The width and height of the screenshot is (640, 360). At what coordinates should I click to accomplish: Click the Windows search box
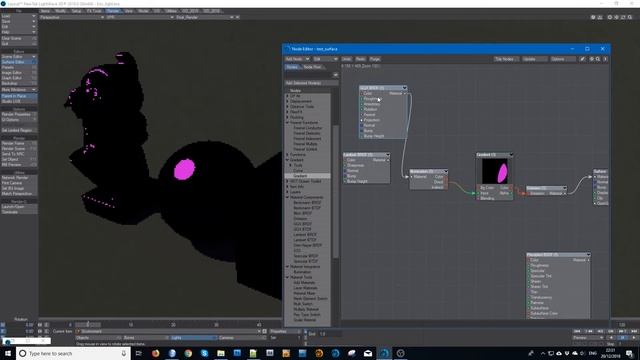point(73,353)
